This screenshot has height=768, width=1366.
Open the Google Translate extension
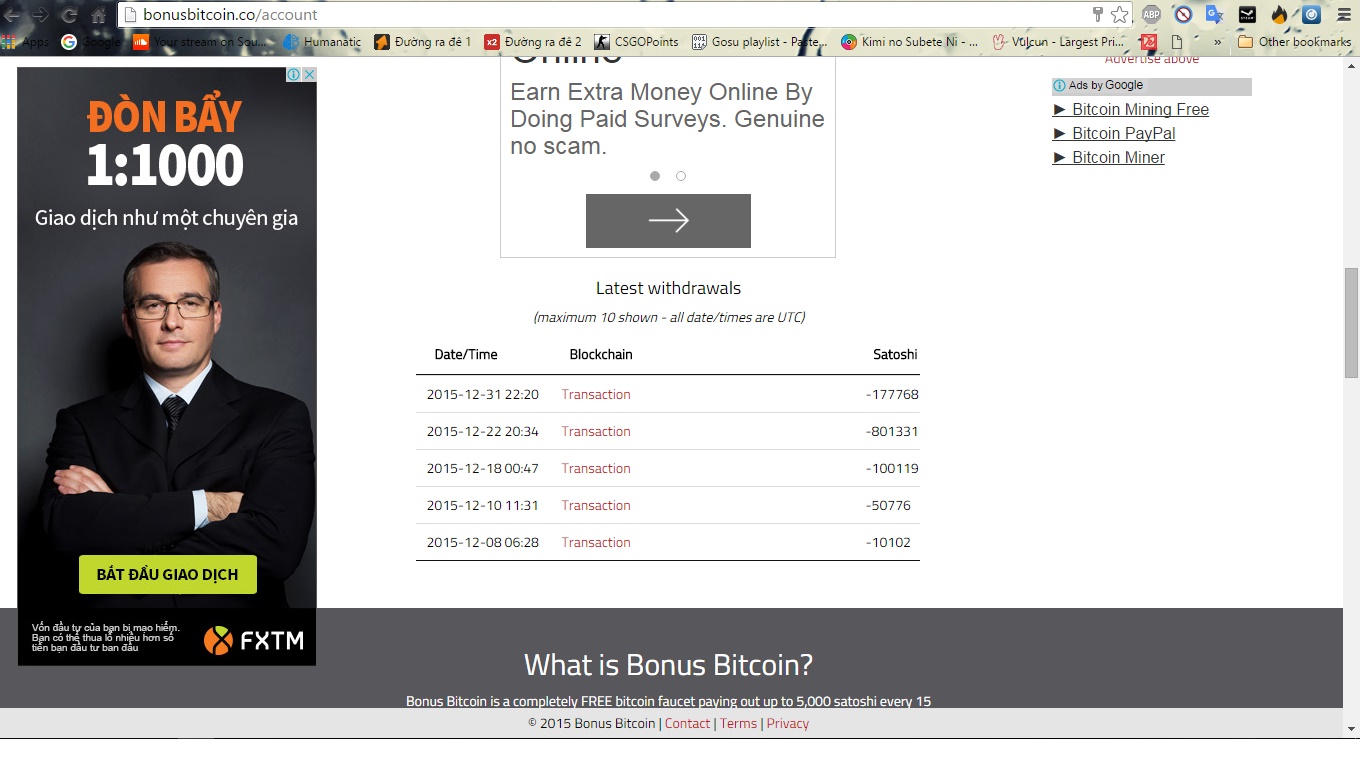point(1215,15)
